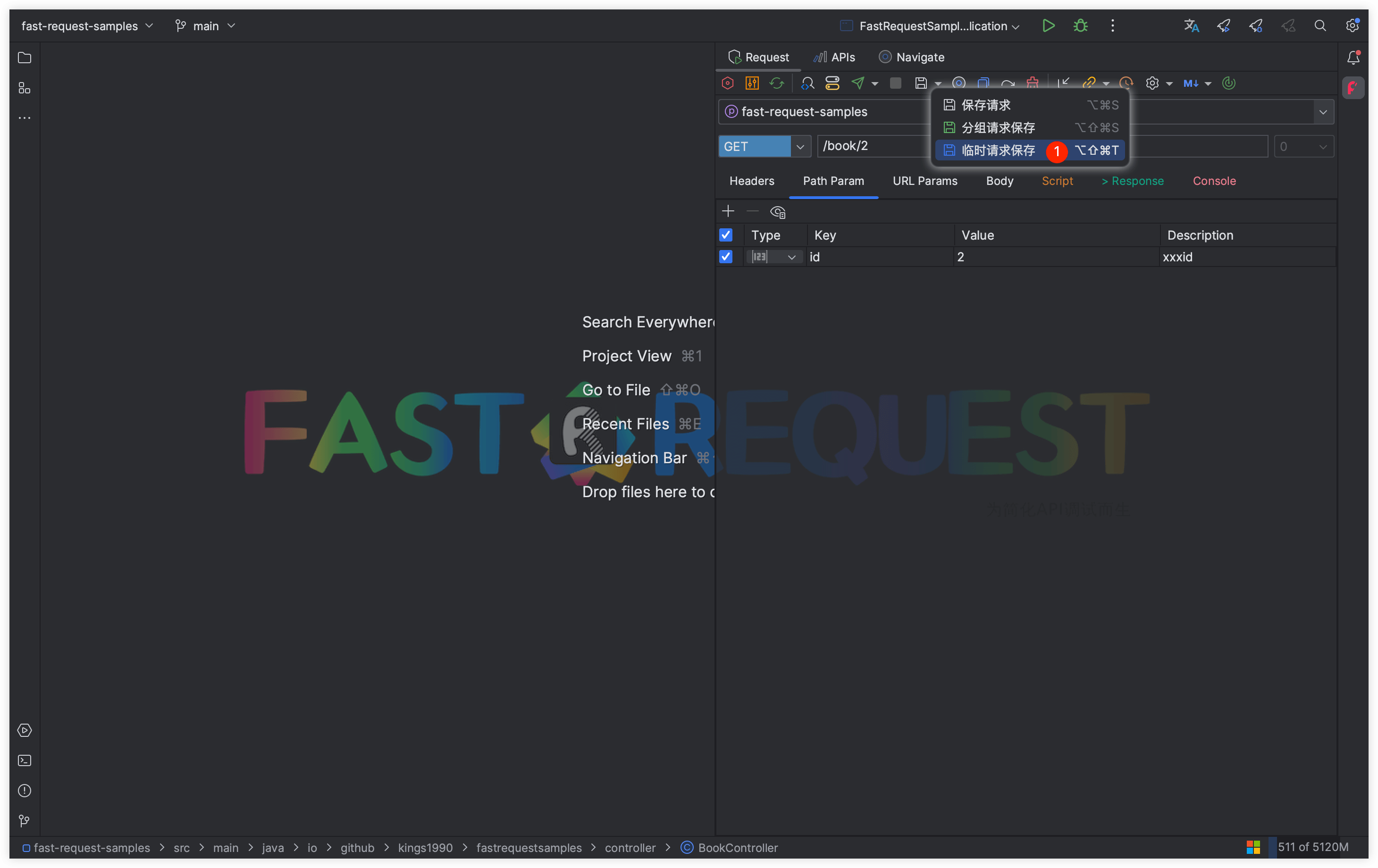Click the orange history clock icon
Viewport: 1378px width, 868px height.
click(x=1126, y=83)
